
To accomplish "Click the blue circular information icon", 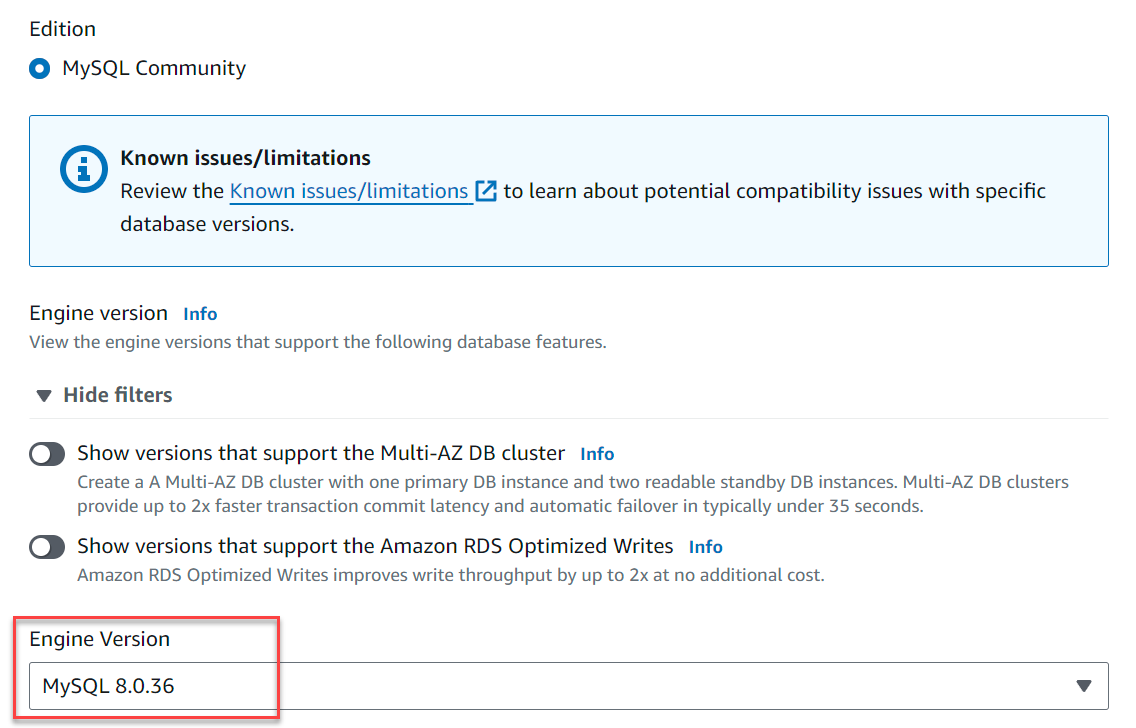I will coord(83,169).
